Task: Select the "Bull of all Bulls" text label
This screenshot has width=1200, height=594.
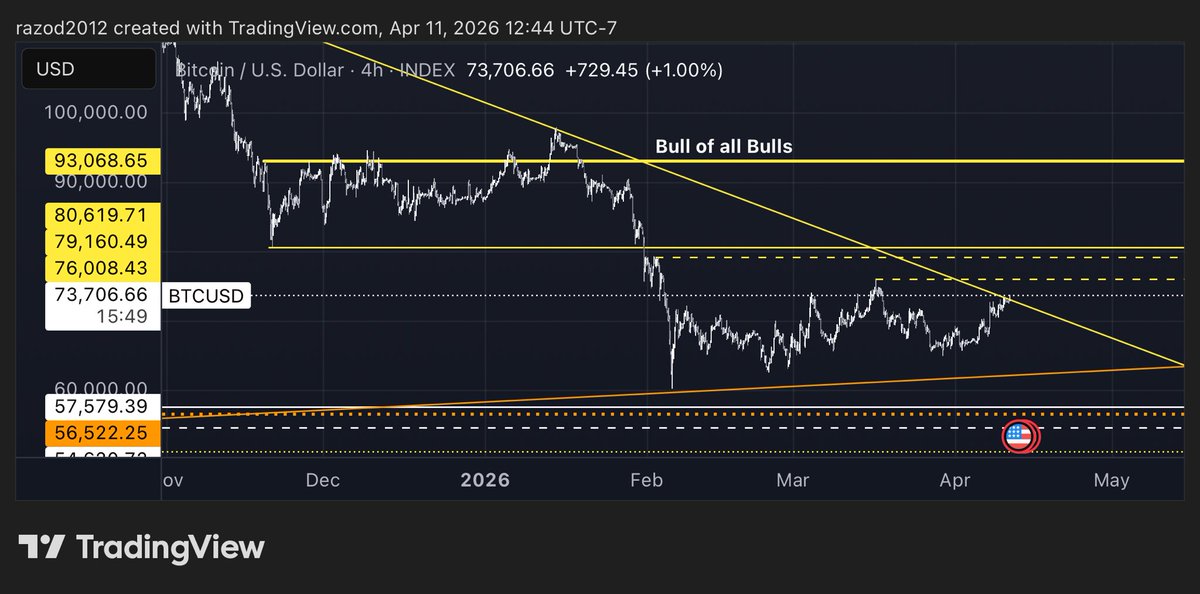Action: point(723,146)
